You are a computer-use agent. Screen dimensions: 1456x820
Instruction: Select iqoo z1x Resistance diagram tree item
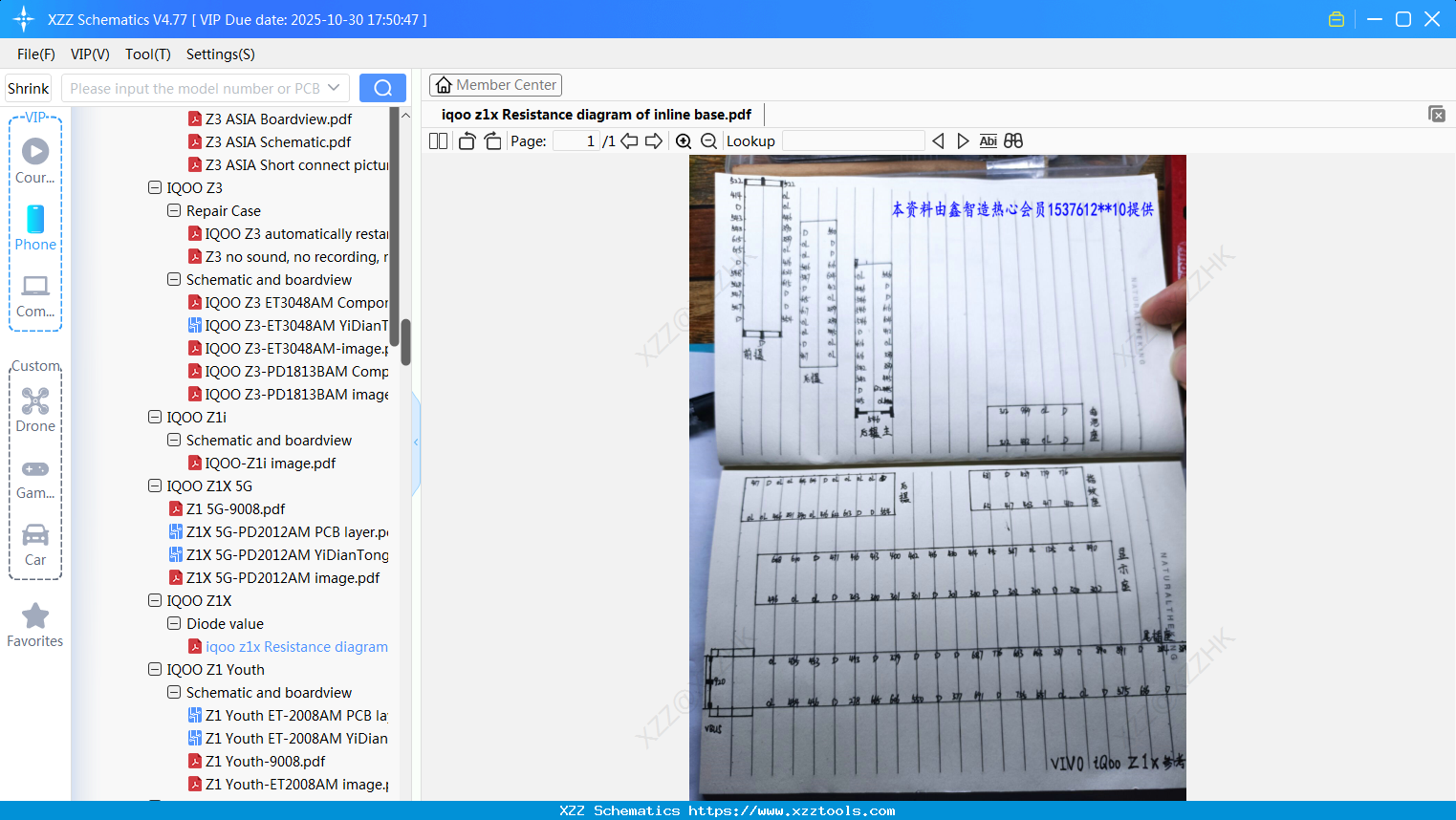[x=288, y=647]
